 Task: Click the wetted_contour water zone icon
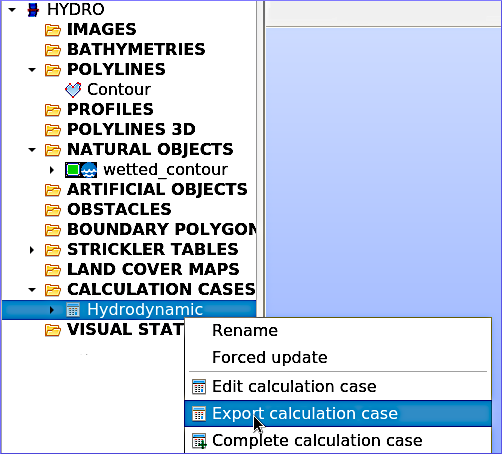(89, 170)
